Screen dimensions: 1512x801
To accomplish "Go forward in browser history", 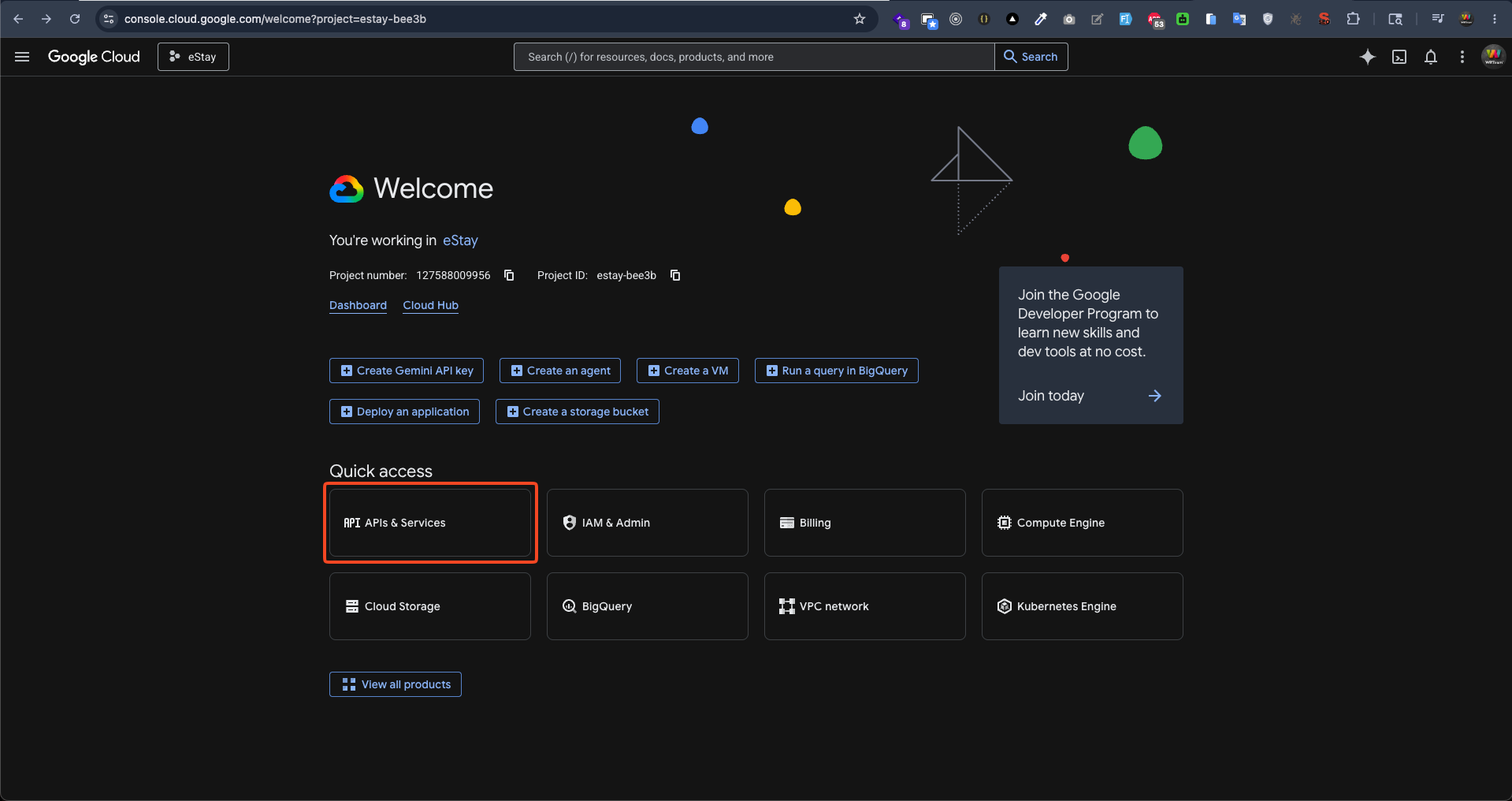I will click(46, 19).
